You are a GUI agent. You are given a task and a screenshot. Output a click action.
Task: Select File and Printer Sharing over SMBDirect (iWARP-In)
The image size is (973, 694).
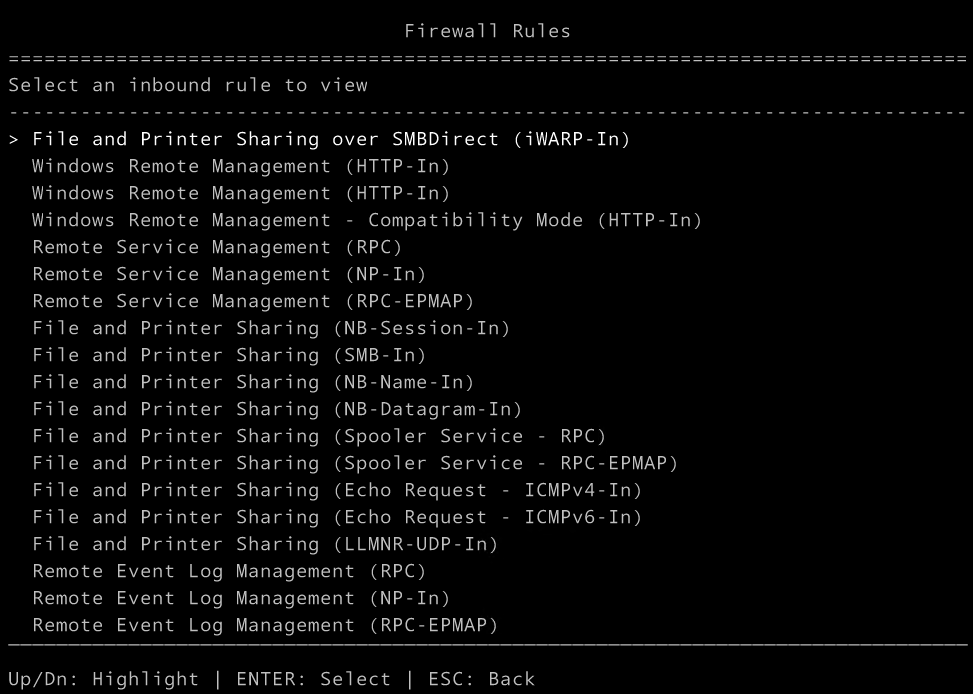[x=331, y=139]
